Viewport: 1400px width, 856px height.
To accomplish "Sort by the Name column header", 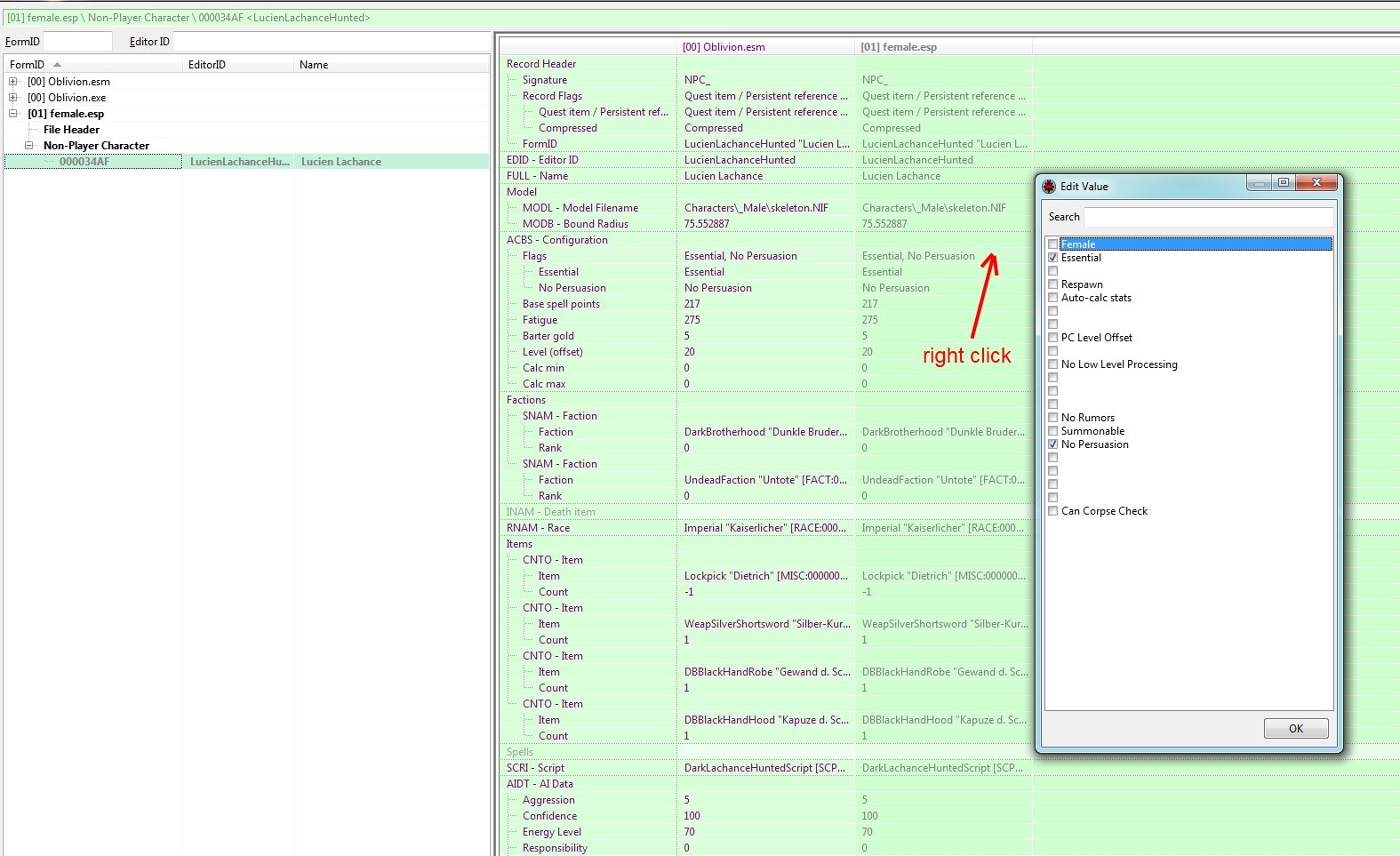I will [391, 64].
